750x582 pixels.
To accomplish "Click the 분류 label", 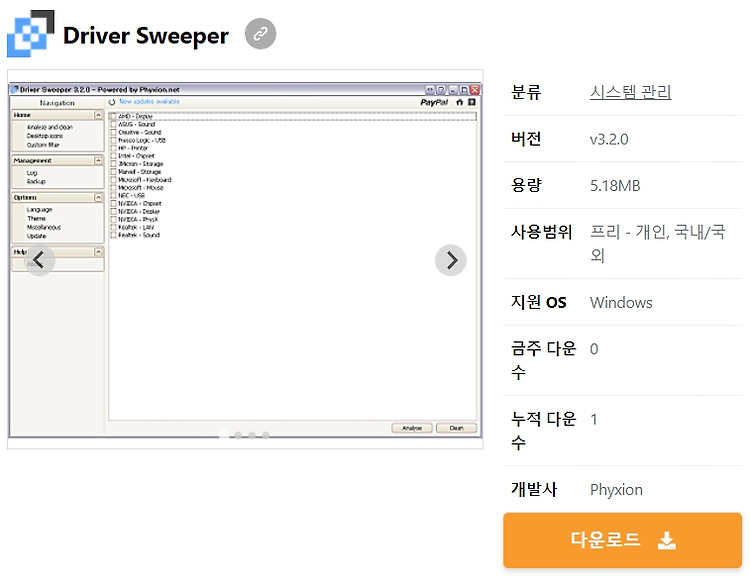I will pos(526,91).
